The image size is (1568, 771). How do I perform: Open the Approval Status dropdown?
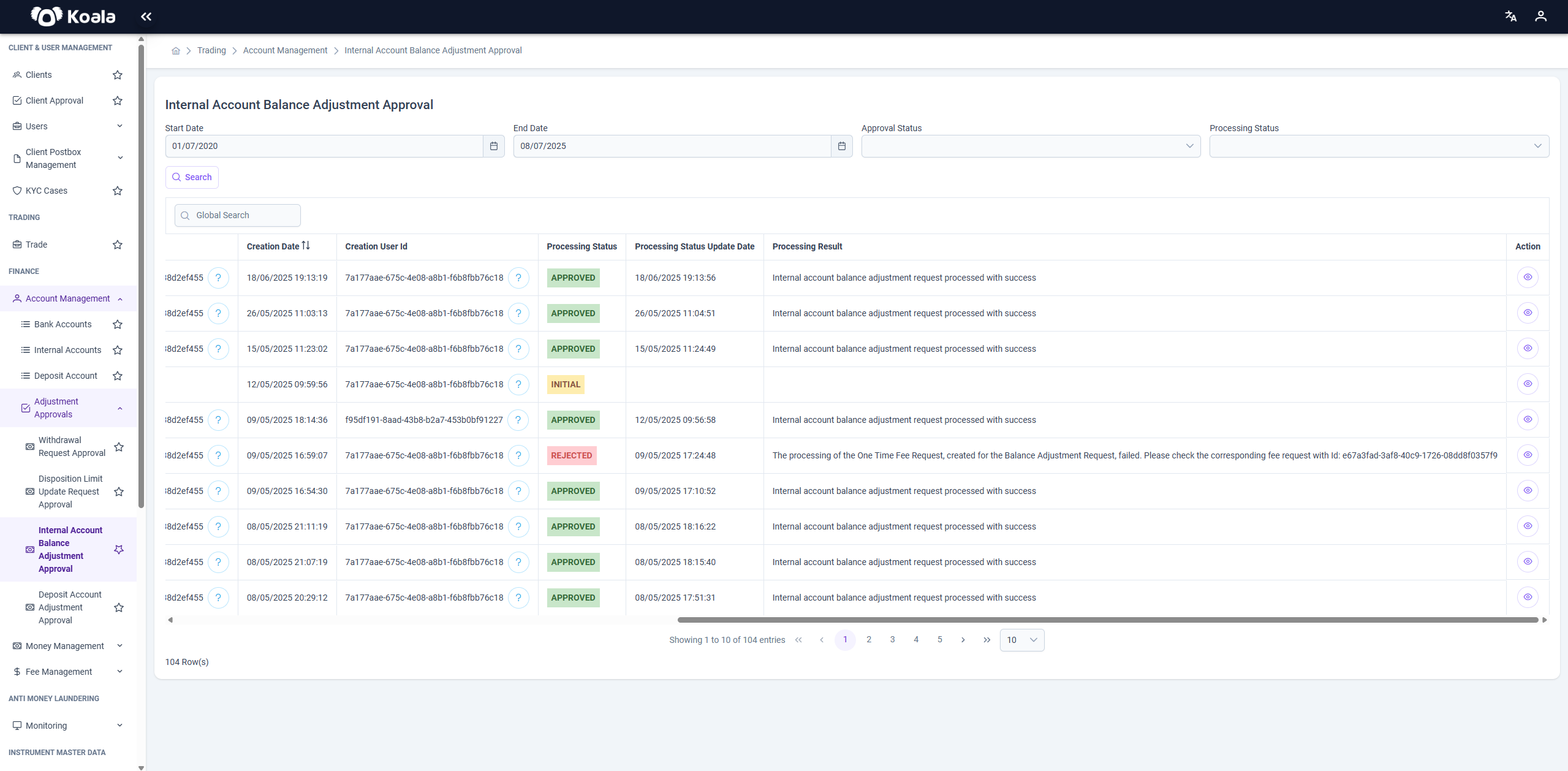[x=1031, y=146]
